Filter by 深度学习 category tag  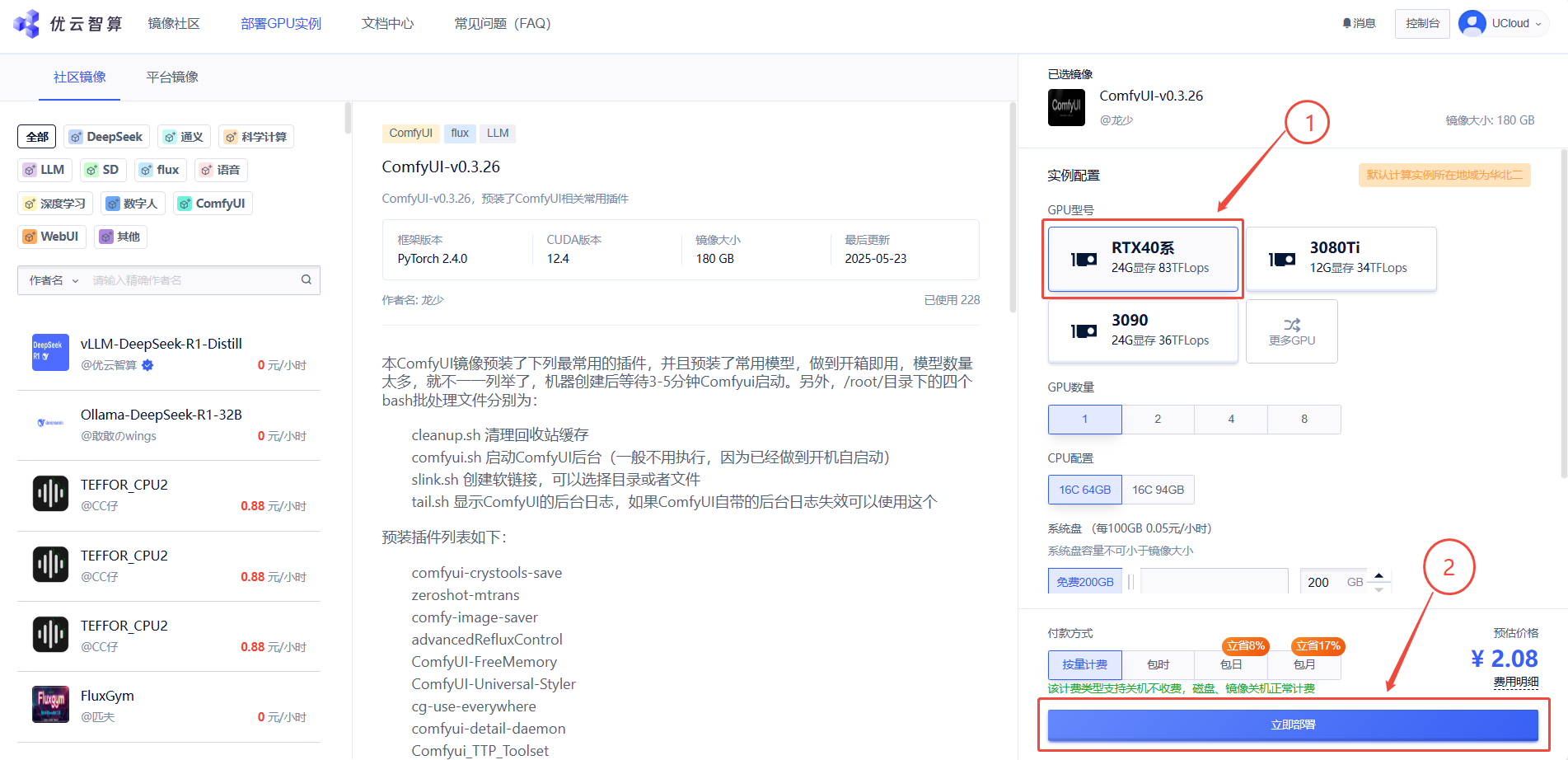pos(55,204)
